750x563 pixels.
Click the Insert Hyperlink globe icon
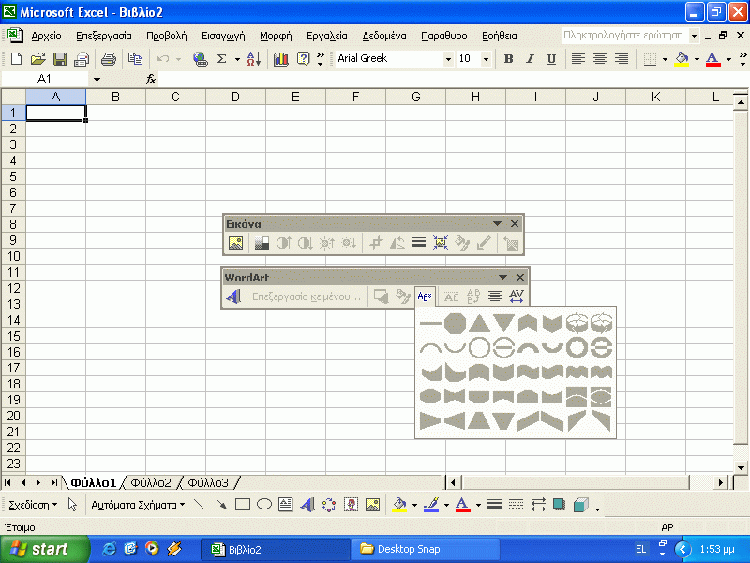click(200, 59)
